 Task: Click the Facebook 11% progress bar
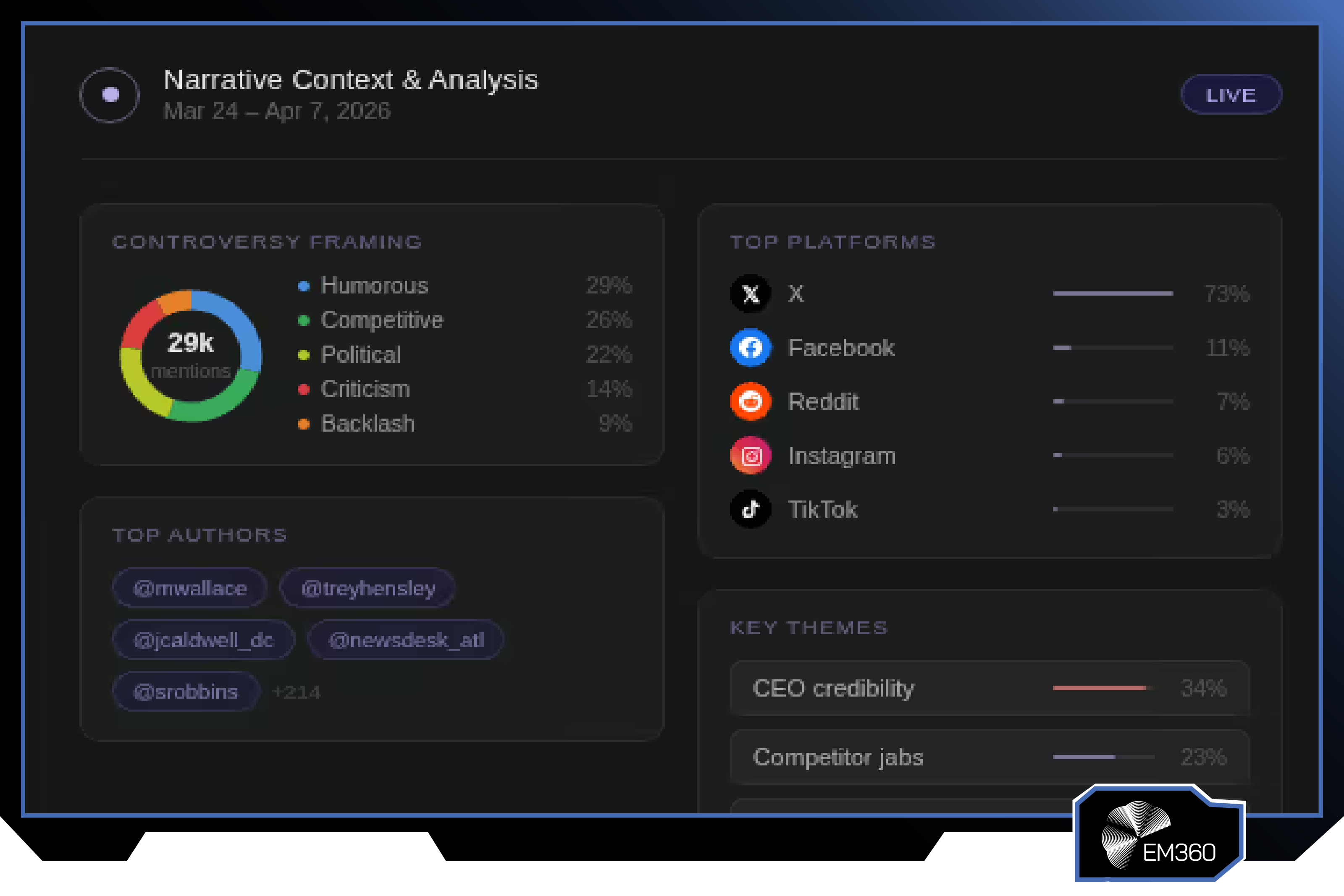tap(1113, 347)
